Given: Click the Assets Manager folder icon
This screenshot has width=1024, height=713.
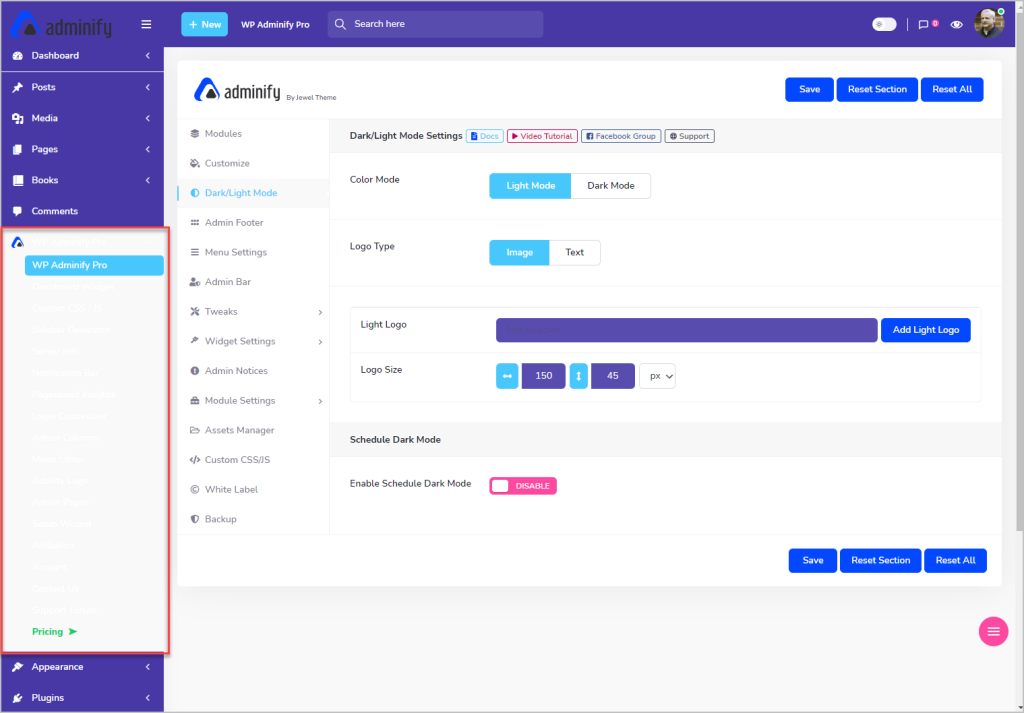Looking at the screenshot, I should pos(195,430).
